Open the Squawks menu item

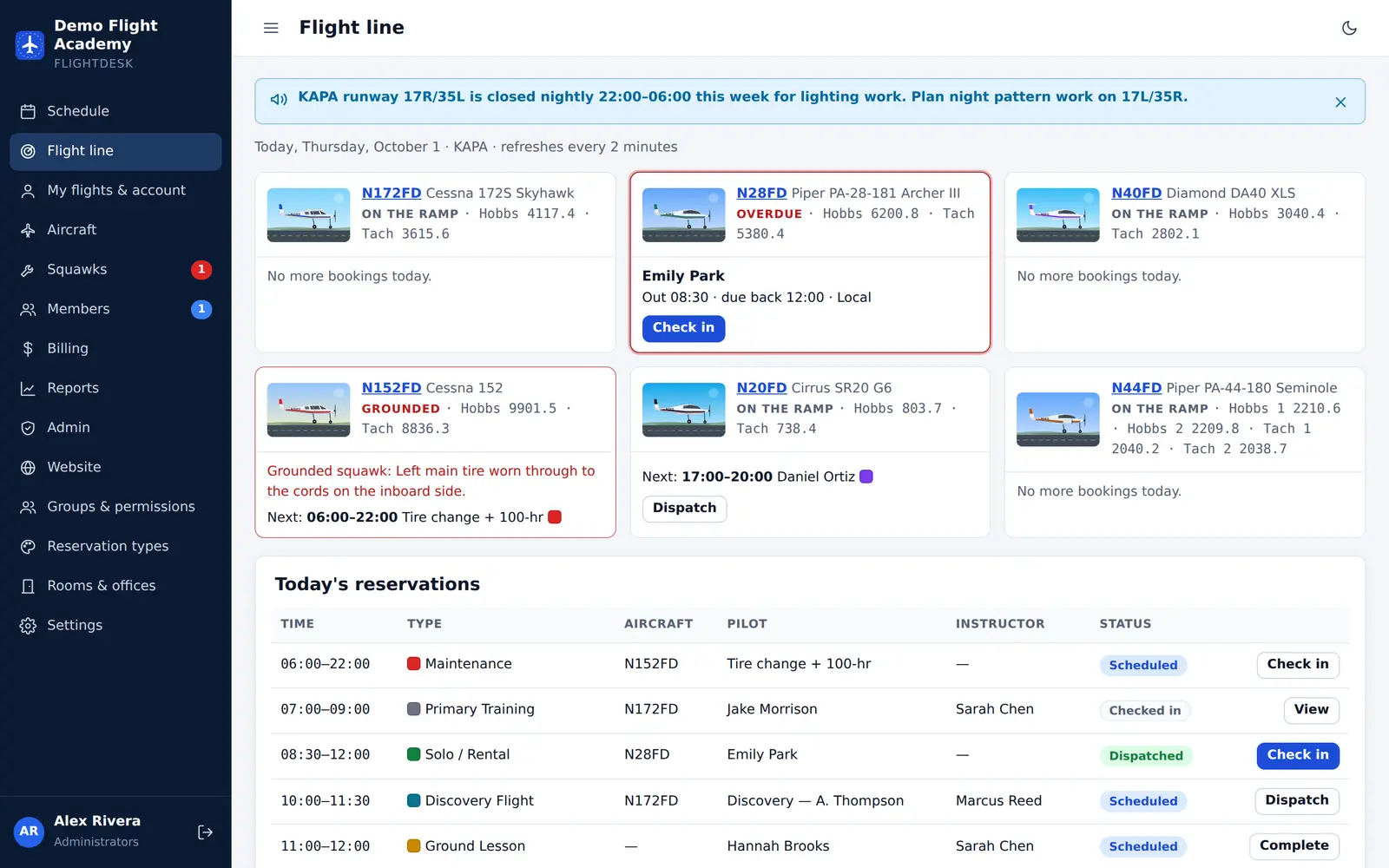pos(115,270)
